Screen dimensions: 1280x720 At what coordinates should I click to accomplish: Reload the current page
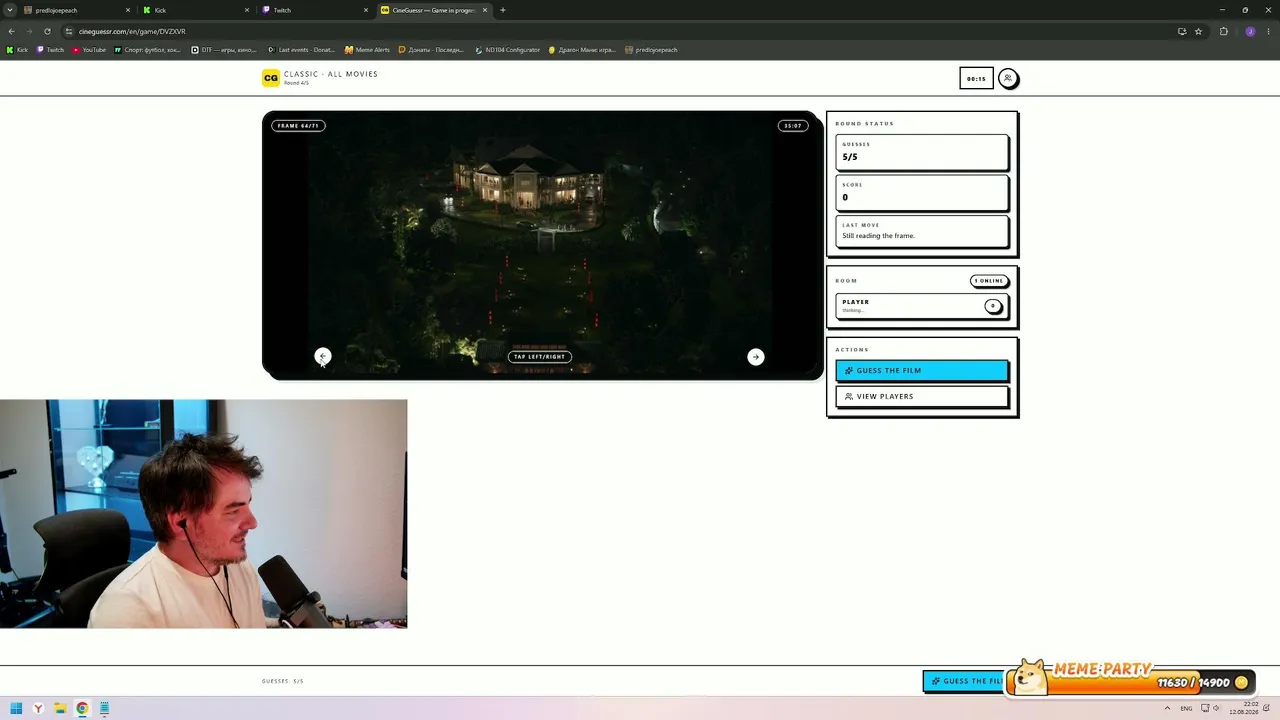pyautogui.click(x=47, y=31)
